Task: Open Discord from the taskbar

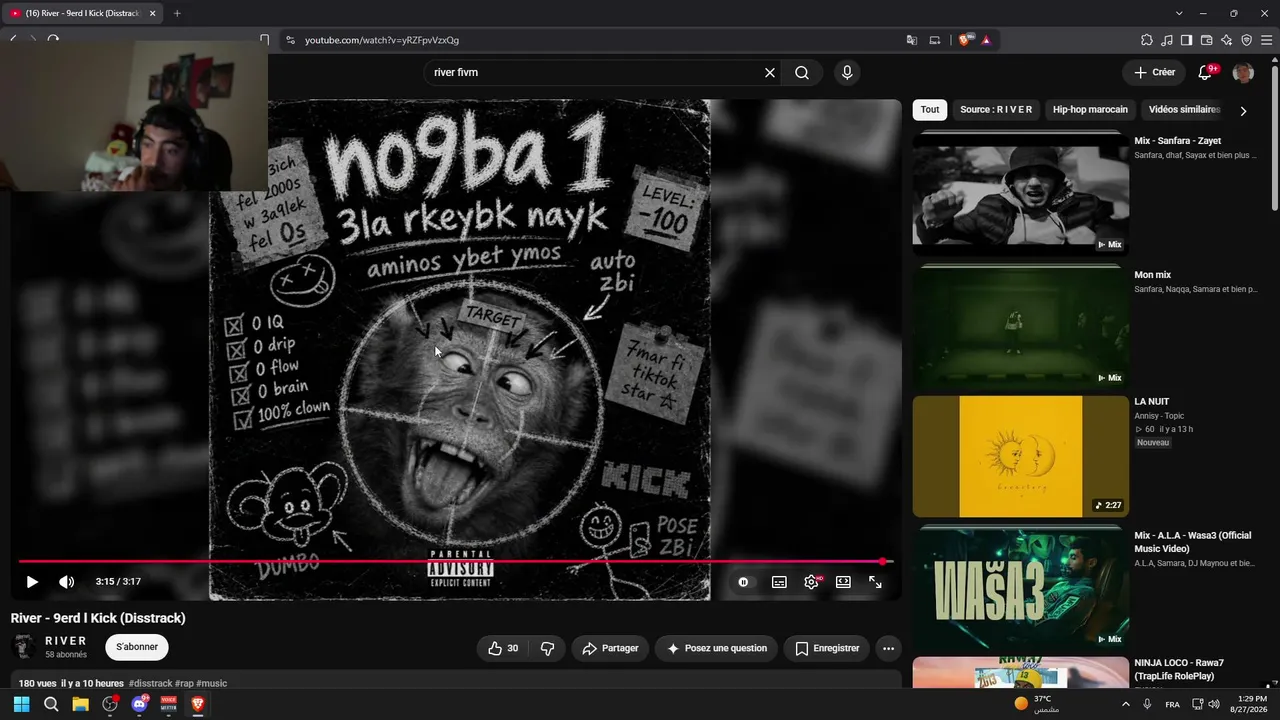Action: [x=139, y=704]
